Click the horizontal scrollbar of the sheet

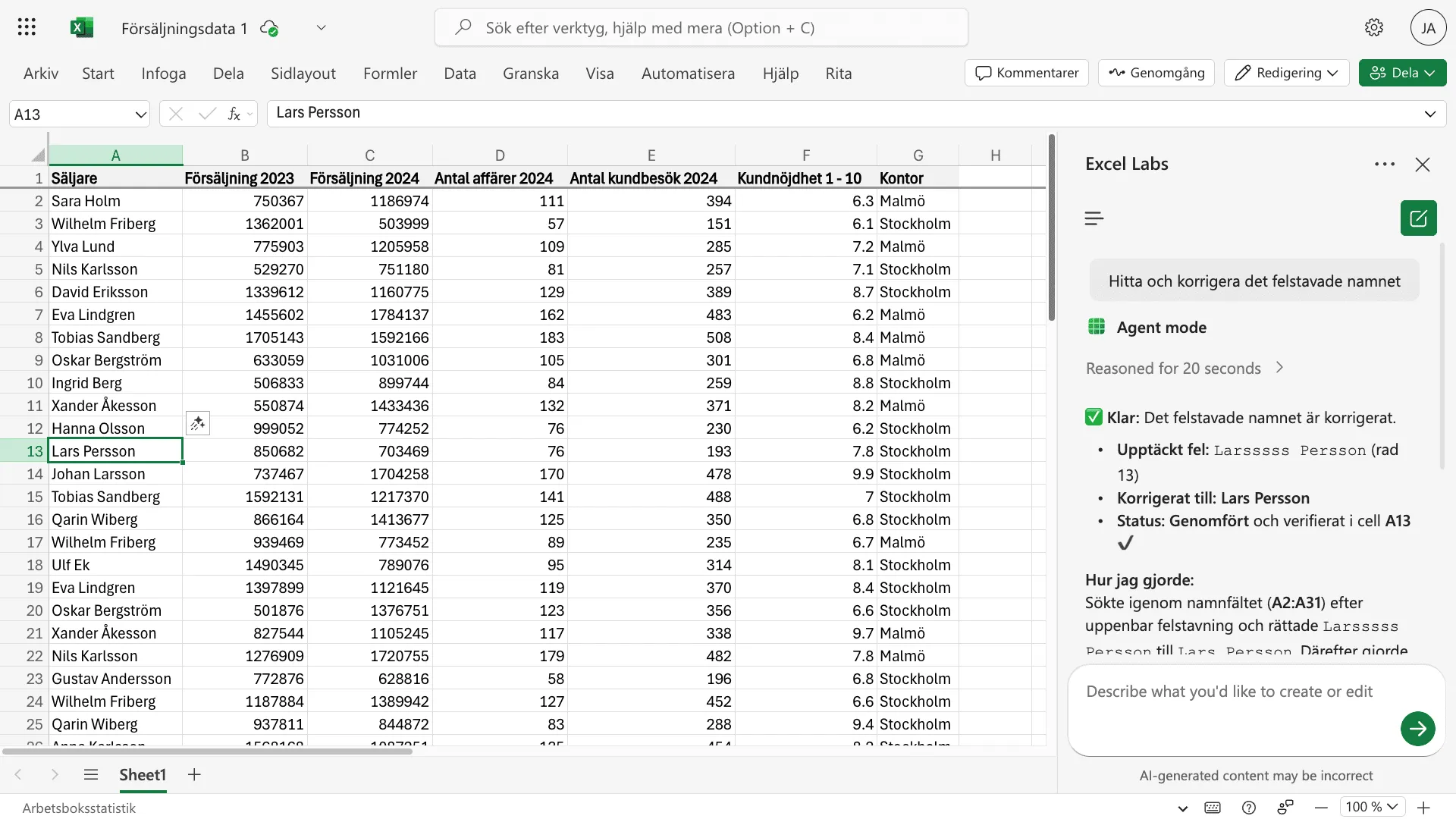(x=207, y=751)
